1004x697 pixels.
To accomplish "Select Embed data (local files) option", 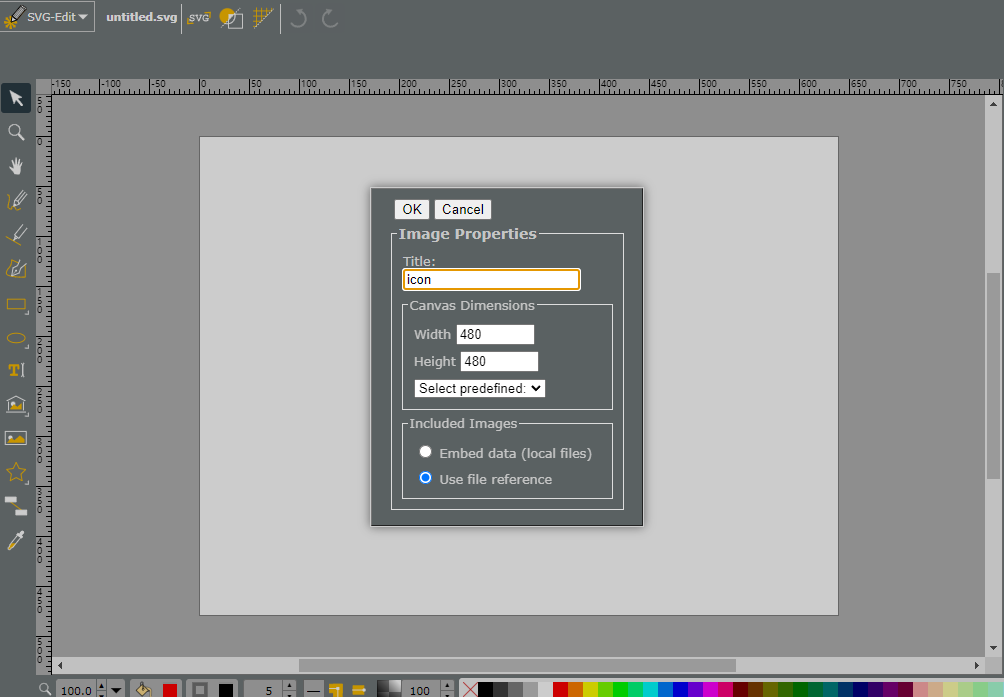I will click(x=425, y=452).
